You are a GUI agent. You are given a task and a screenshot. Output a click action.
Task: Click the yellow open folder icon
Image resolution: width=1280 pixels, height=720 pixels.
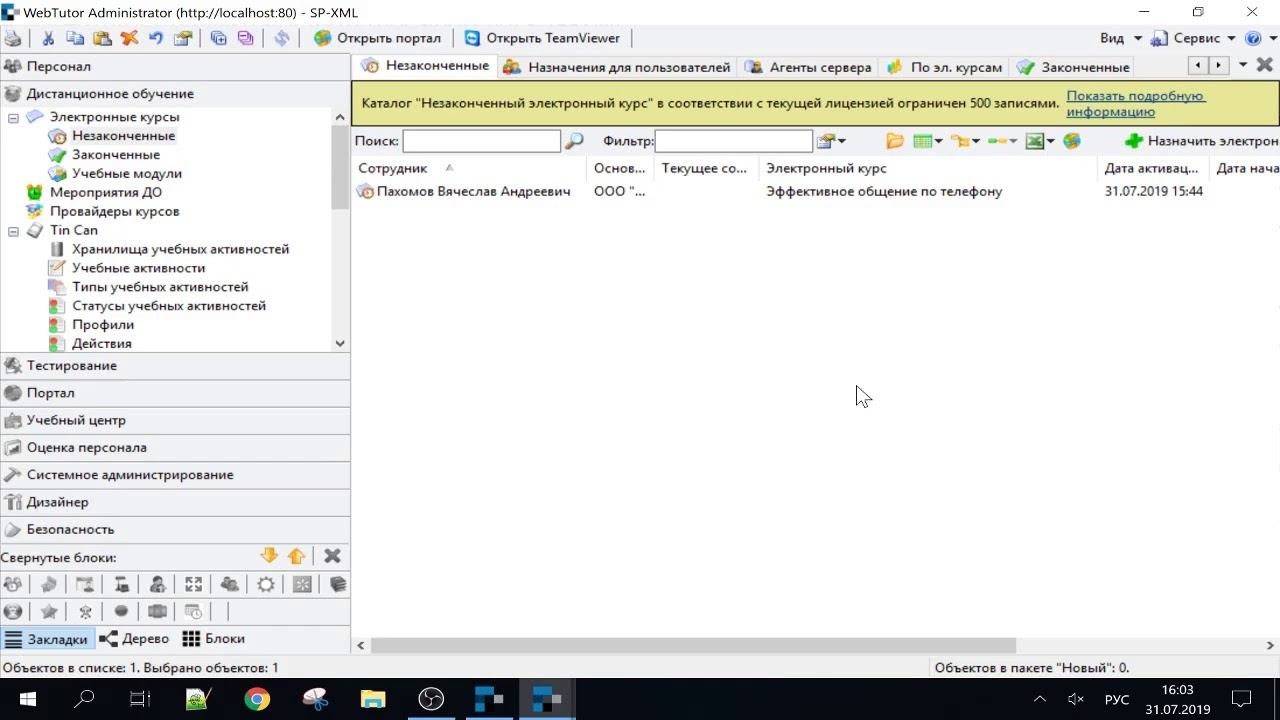pos(895,141)
